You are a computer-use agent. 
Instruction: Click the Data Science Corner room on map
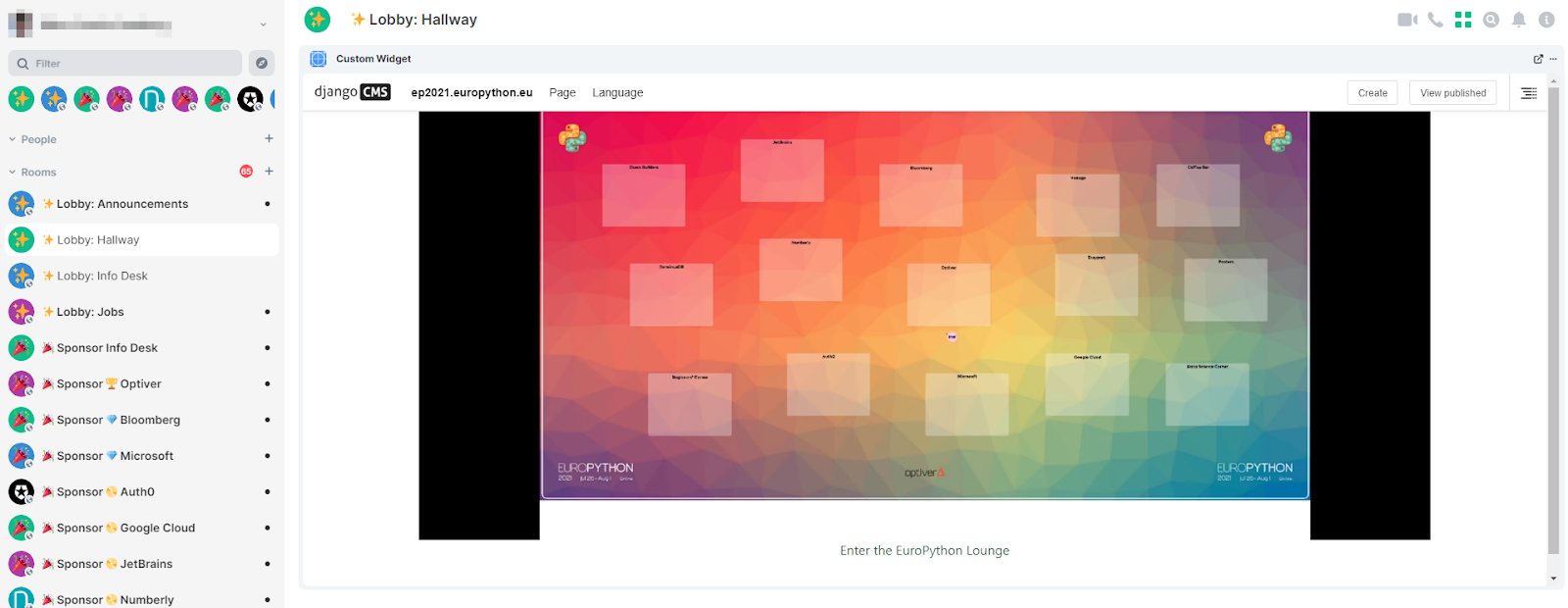click(1207, 394)
